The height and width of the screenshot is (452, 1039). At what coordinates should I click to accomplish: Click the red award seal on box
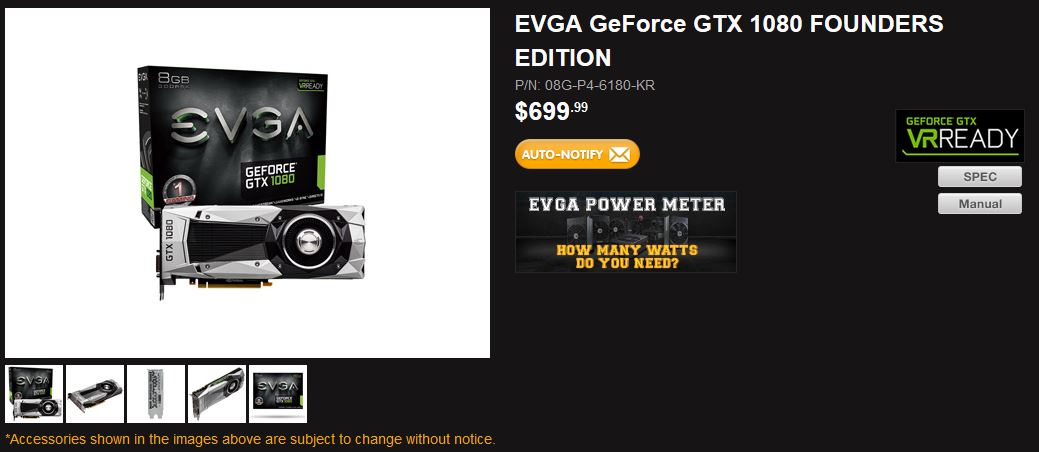(179, 190)
